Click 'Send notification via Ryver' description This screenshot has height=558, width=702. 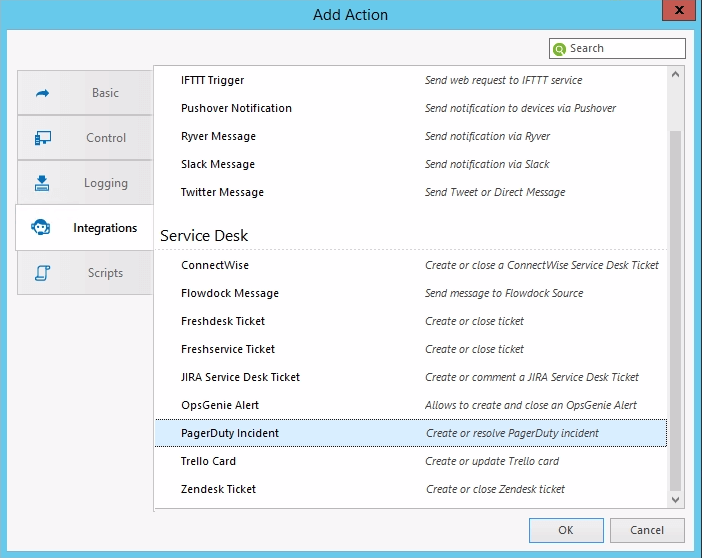(x=488, y=136)
